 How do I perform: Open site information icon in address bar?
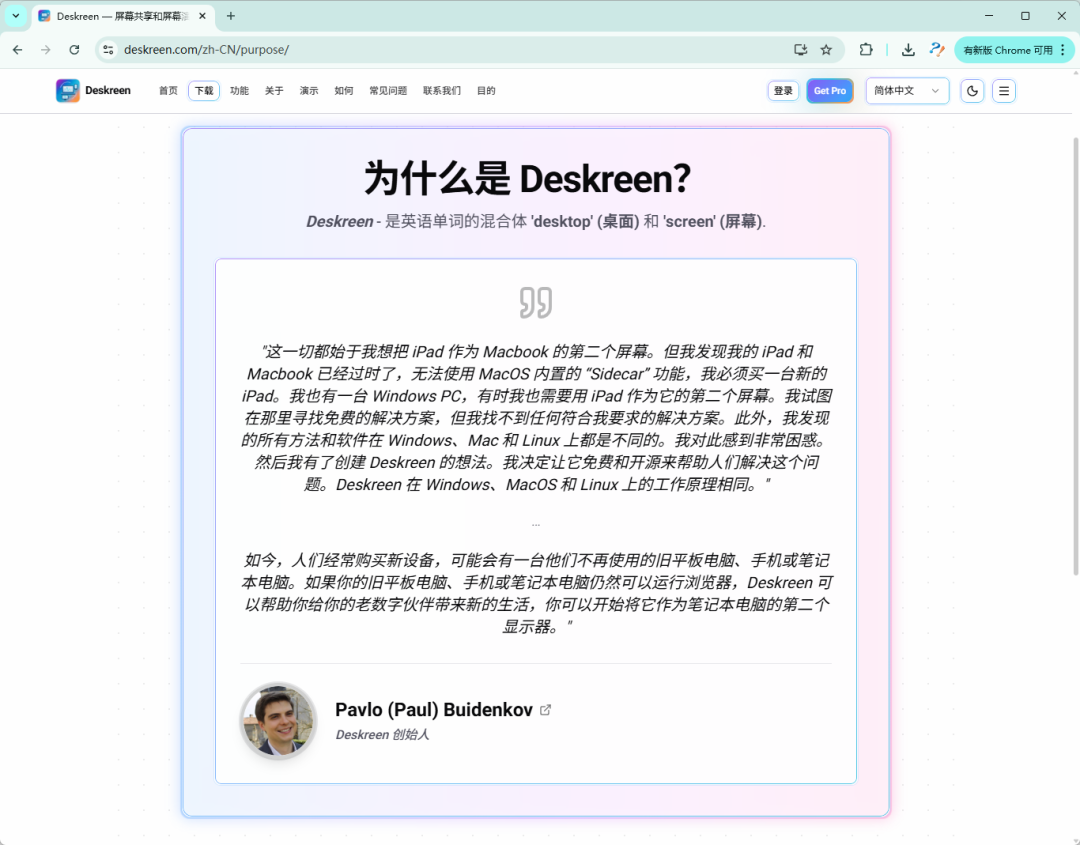coord(108,50)
